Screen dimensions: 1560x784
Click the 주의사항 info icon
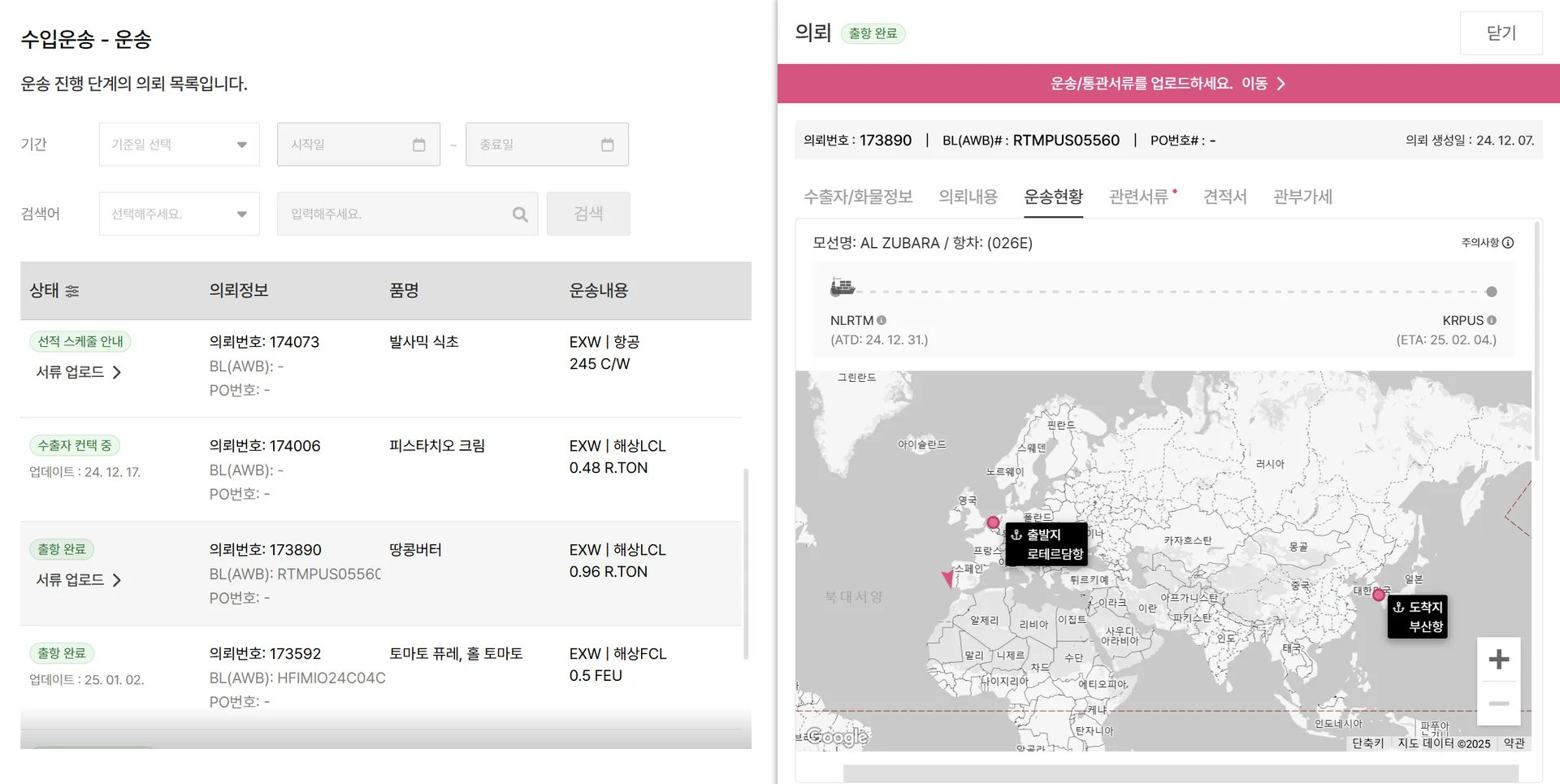(1508, 243)
